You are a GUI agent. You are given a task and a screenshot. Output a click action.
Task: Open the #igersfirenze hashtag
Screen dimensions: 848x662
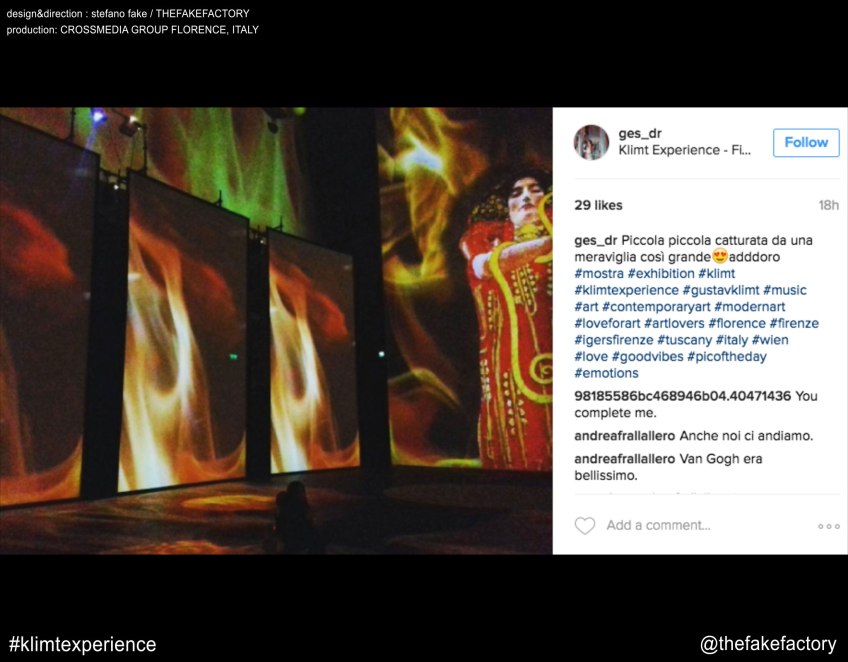tap(614, 340)
